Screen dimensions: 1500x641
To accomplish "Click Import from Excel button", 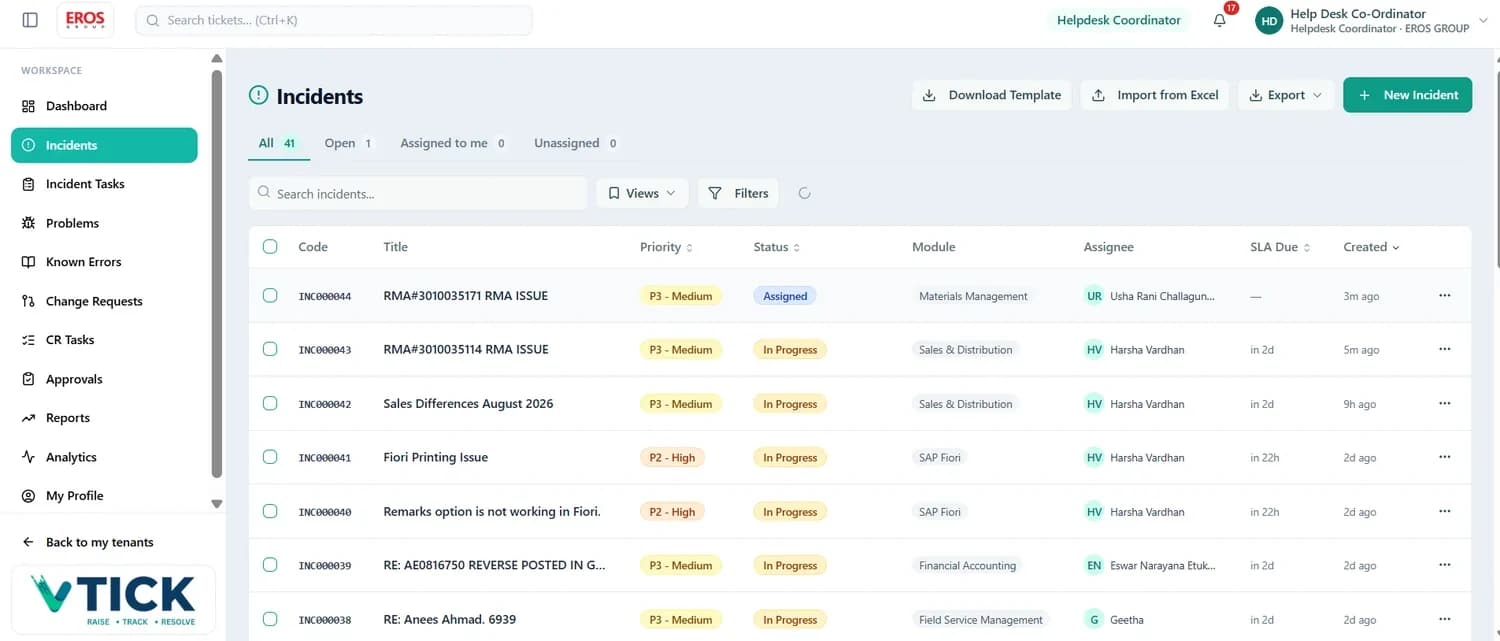I will pyautogui.click(x=1154, y=95).
